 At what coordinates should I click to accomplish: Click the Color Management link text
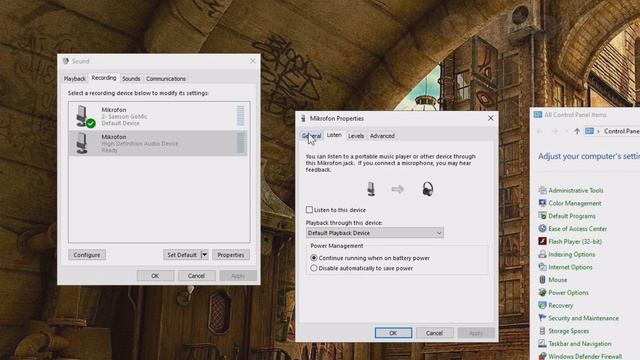575,203
